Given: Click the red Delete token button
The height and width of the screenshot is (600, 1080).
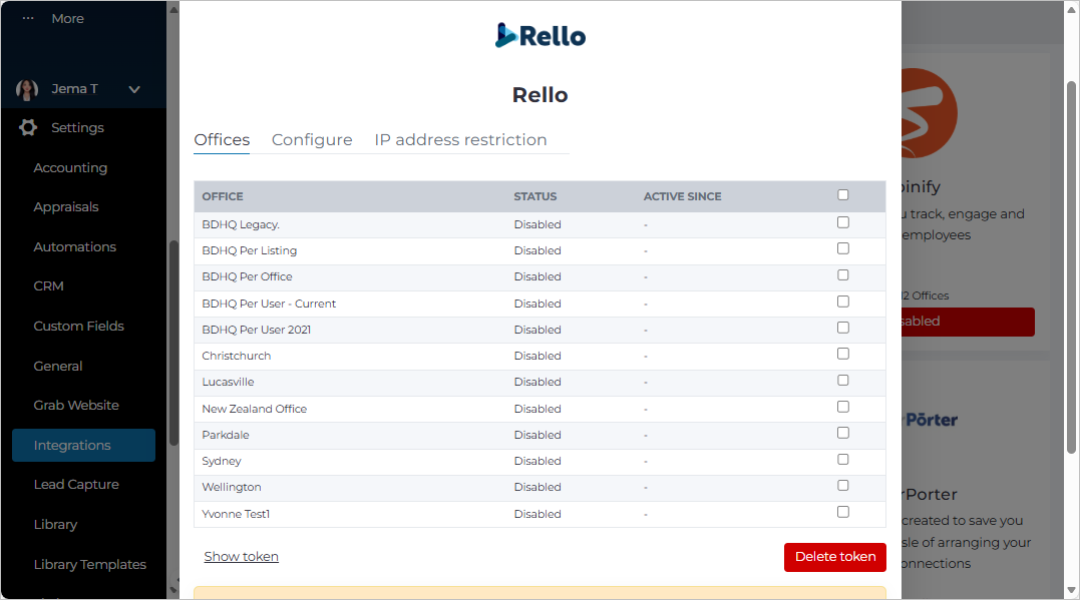Looking at the screenshot, I should click(835, 557).
